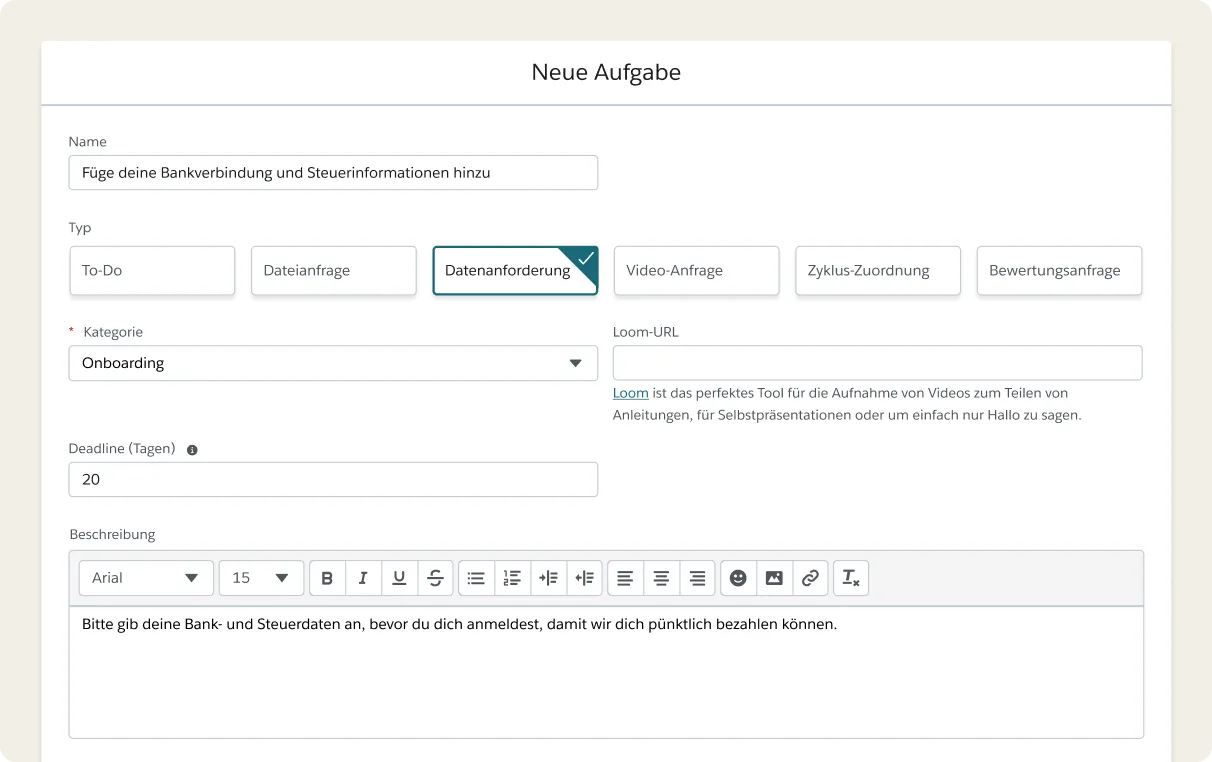The width and height of the screenshot is (1212, 762).
Task: Select the To-Do task type
Action: click(x=152, y=271)
